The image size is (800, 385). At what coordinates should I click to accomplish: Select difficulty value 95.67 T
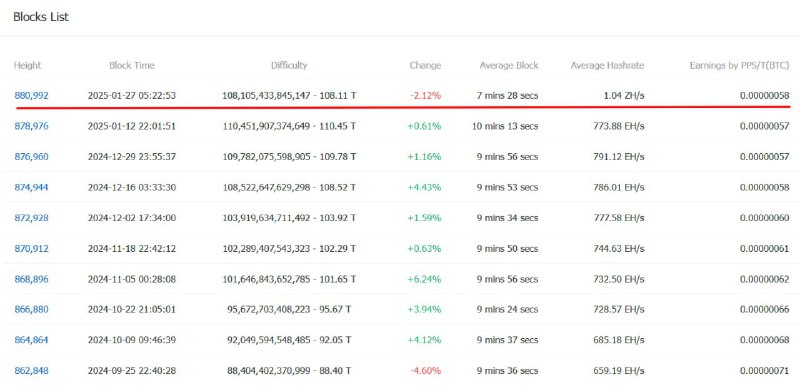click(x=335, y=310)
